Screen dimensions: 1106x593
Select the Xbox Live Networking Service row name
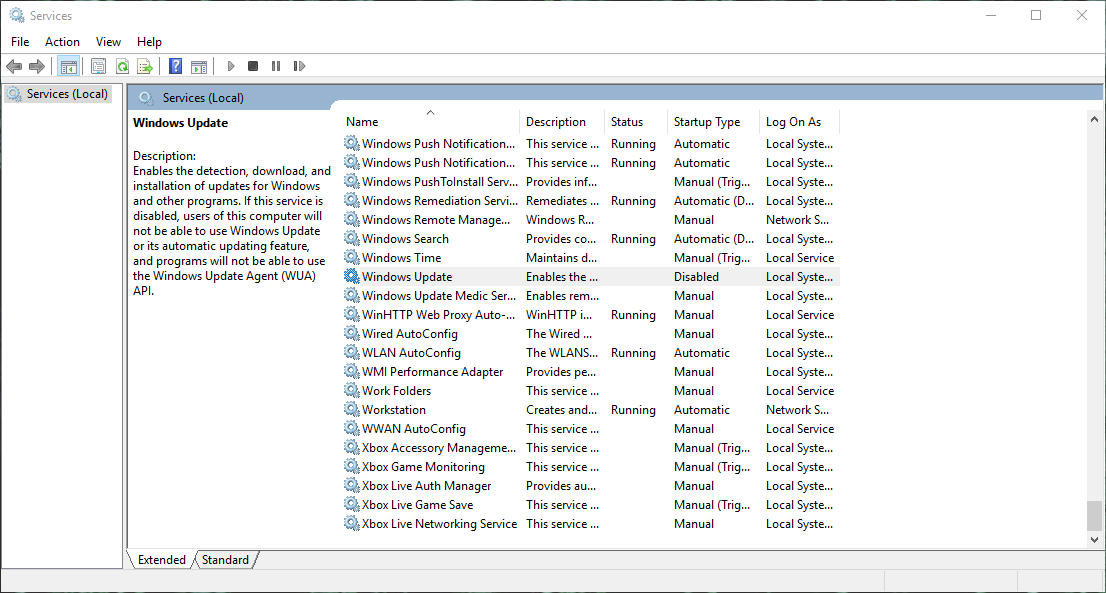point(439,524)
